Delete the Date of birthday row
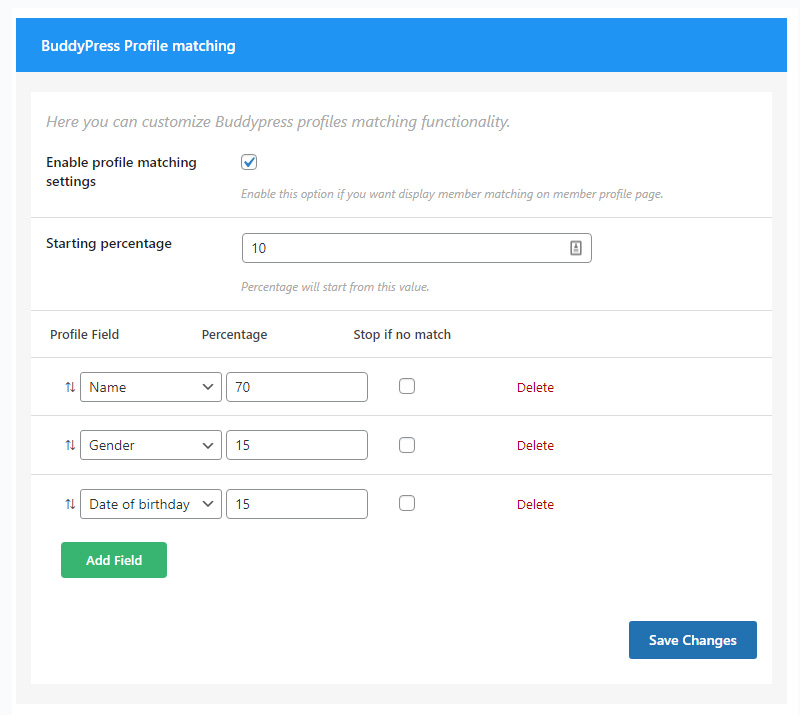The height and width of the screenshot is (715, 800). click(x=535, y=505)
